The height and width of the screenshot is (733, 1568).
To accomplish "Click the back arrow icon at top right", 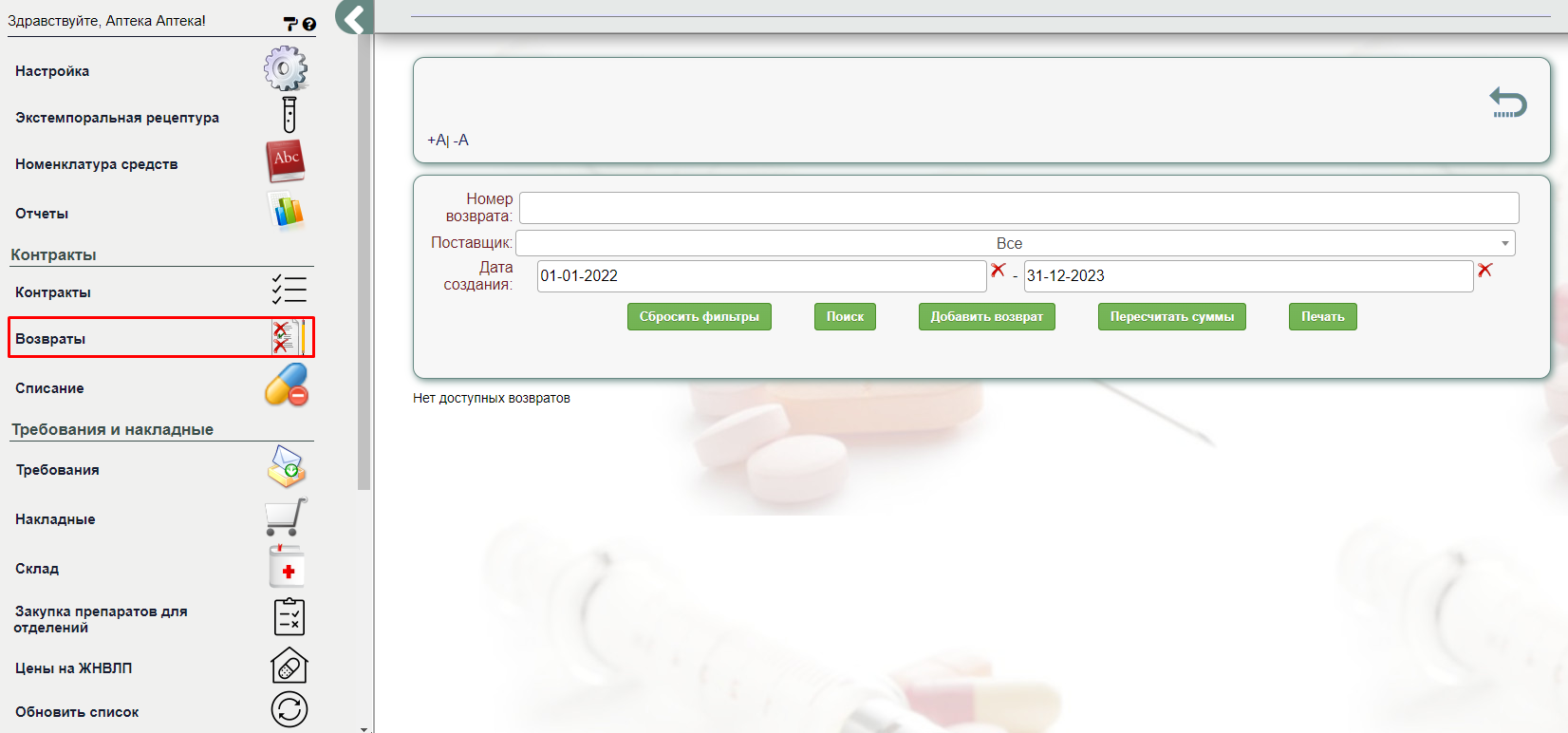I will pyautogui.click(x=1507, y=102).
